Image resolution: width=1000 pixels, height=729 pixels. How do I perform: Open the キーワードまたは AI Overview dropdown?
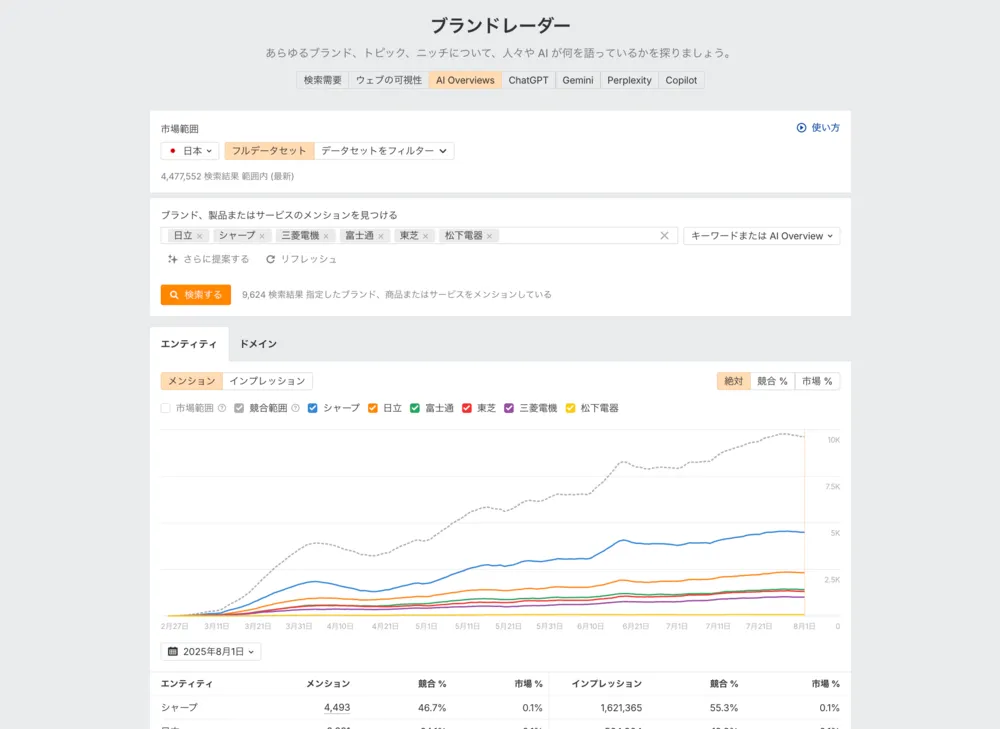tap(761, 236)
